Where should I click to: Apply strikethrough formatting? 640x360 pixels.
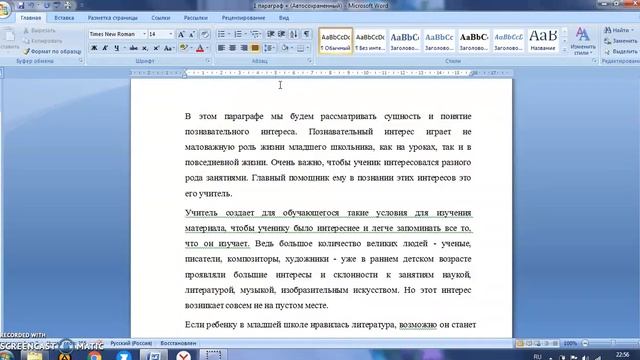pos(133,48)
